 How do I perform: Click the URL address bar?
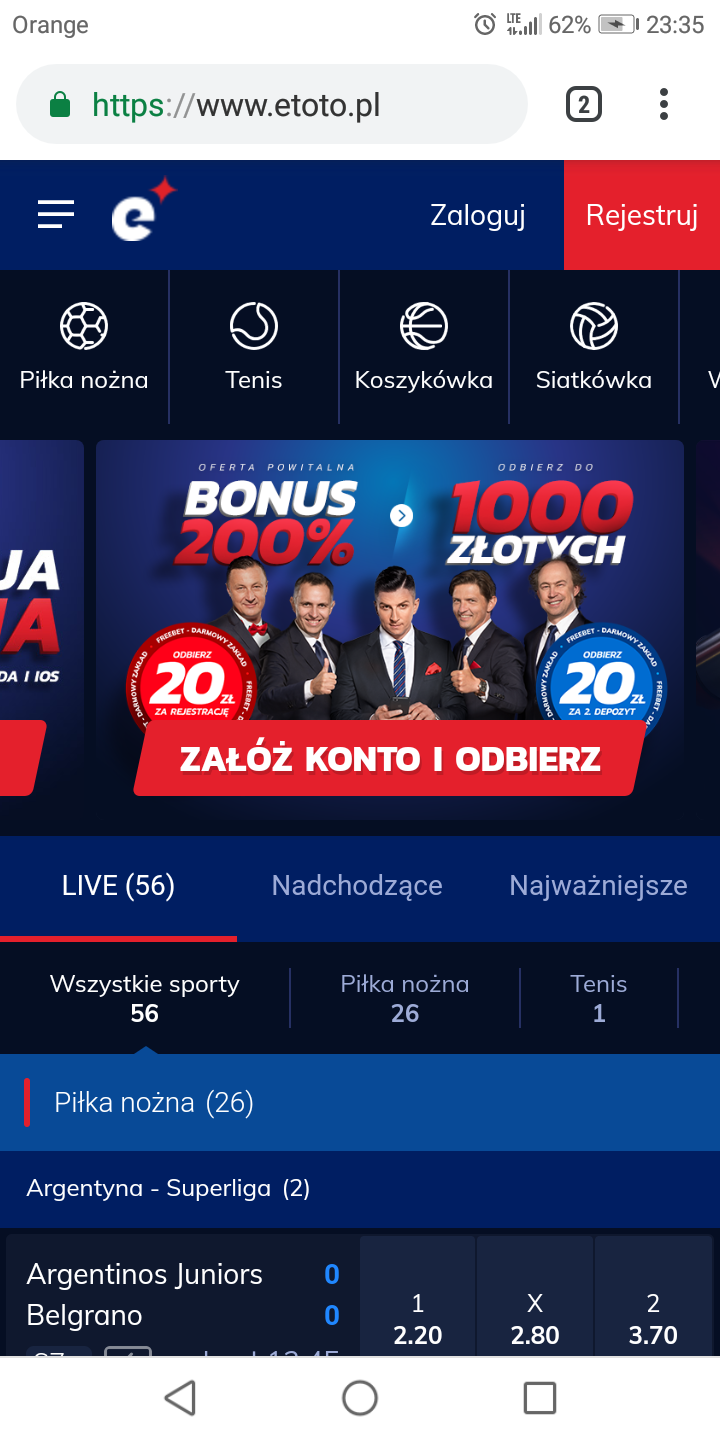pyautogui.click(x=272, y=105)
